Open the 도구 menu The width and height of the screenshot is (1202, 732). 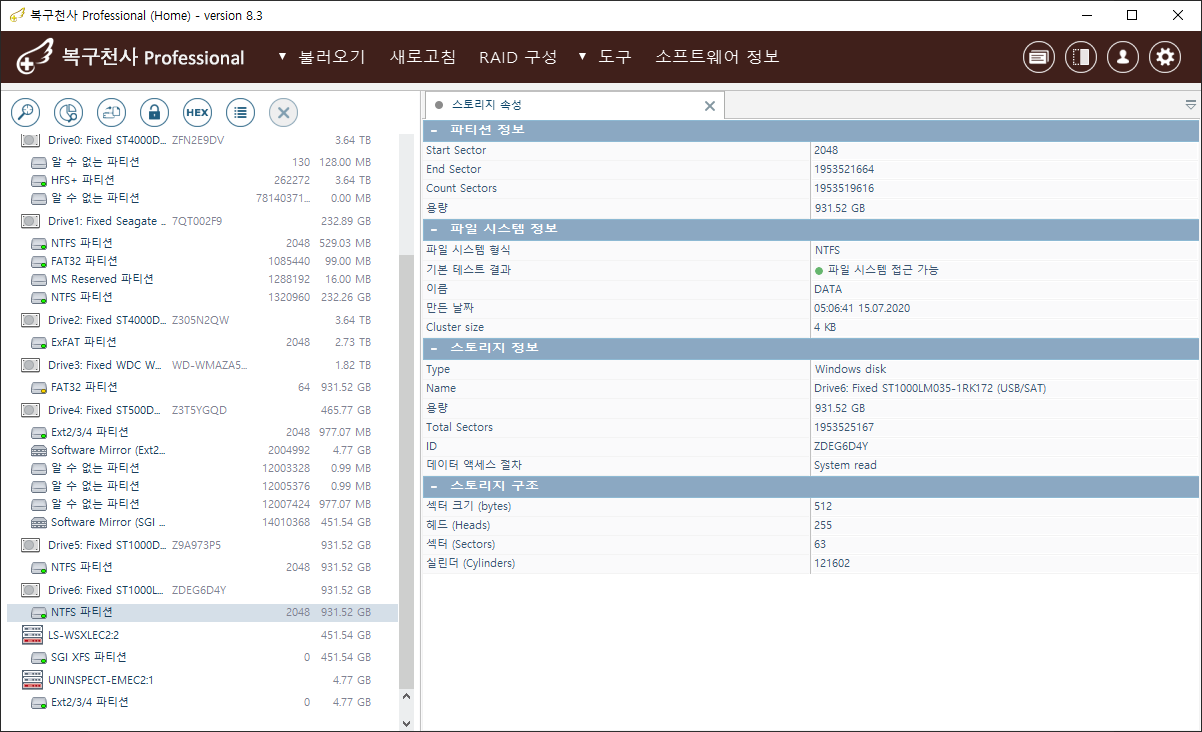coord(605,57)
